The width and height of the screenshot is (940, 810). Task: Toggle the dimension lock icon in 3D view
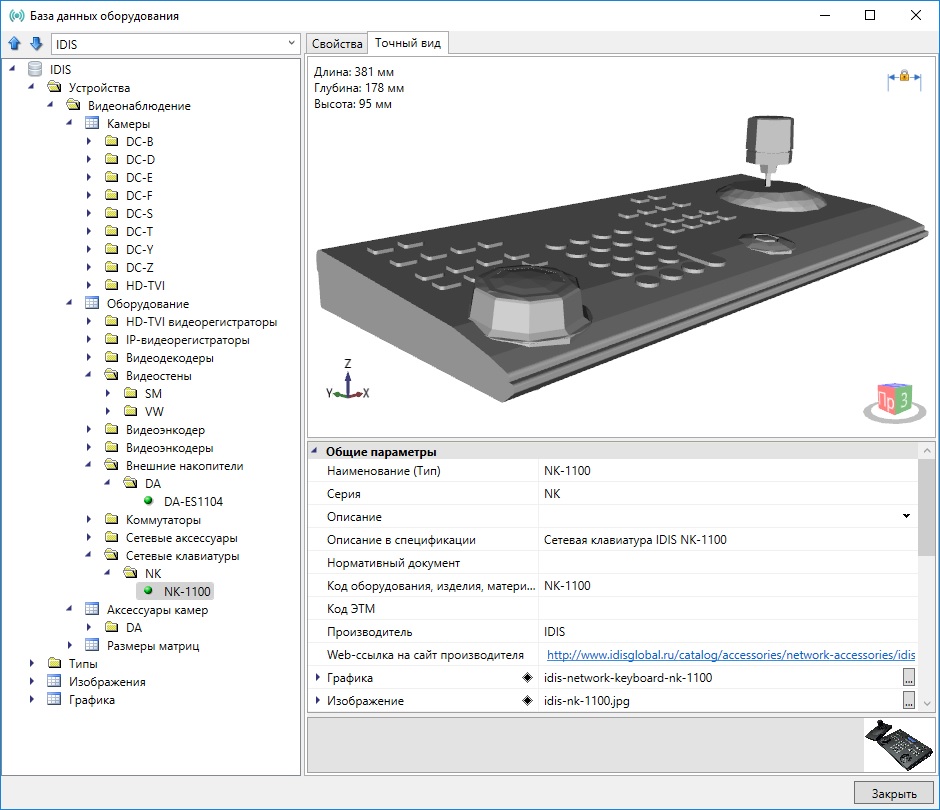tap(903, 77)
